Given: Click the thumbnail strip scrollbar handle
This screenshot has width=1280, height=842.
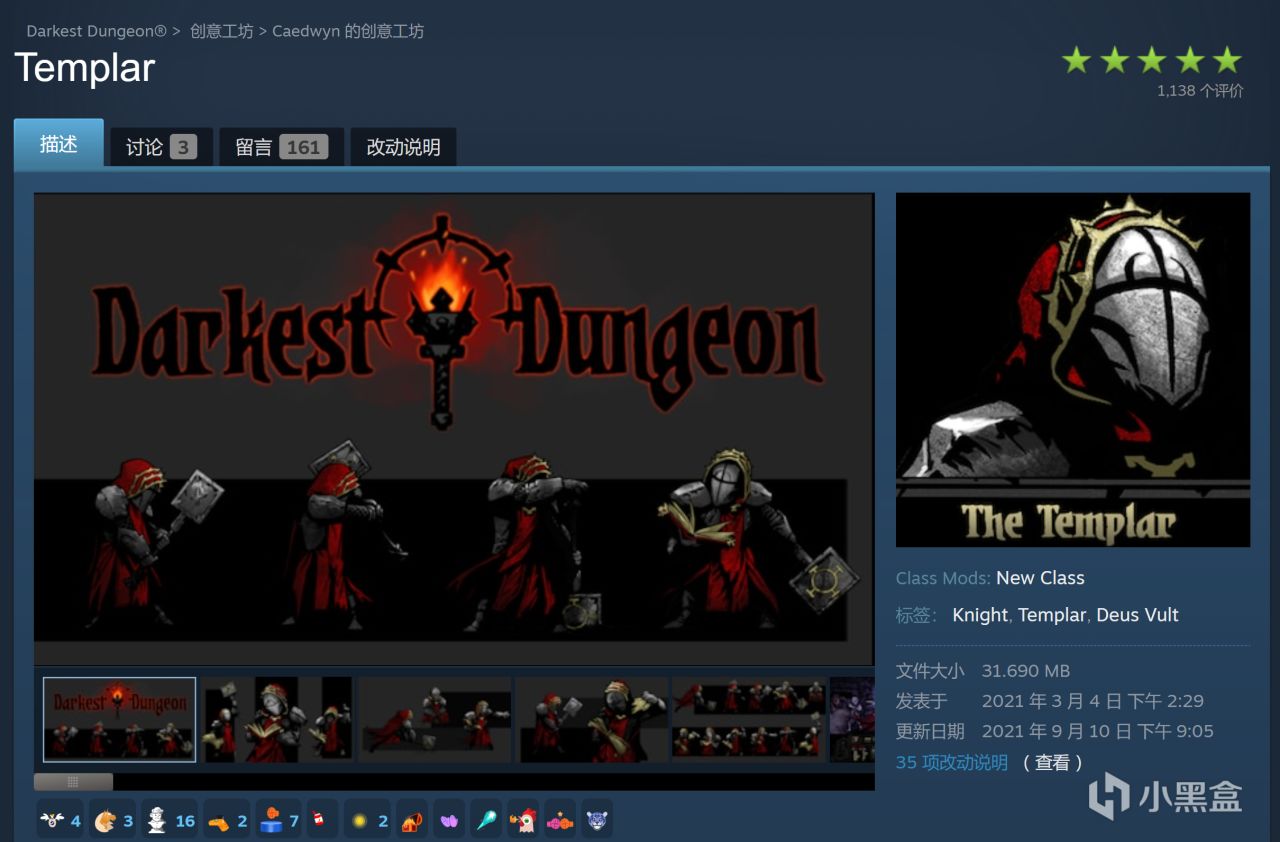Looking at the screenshot, I should 73,782.
